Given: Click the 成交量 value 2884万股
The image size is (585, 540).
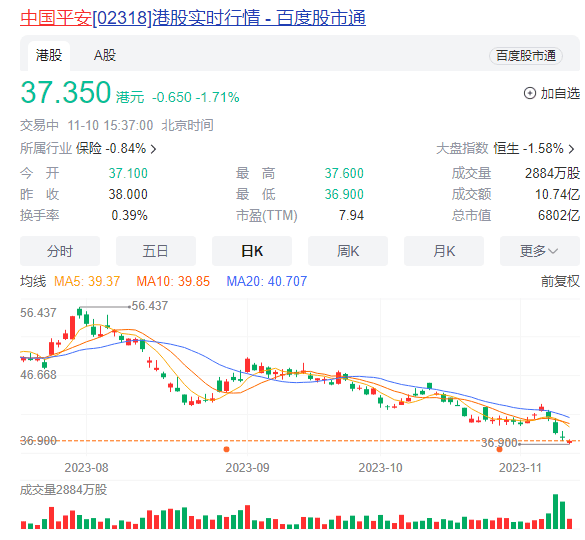Looking at the screenshot, I should click(552, 173).
